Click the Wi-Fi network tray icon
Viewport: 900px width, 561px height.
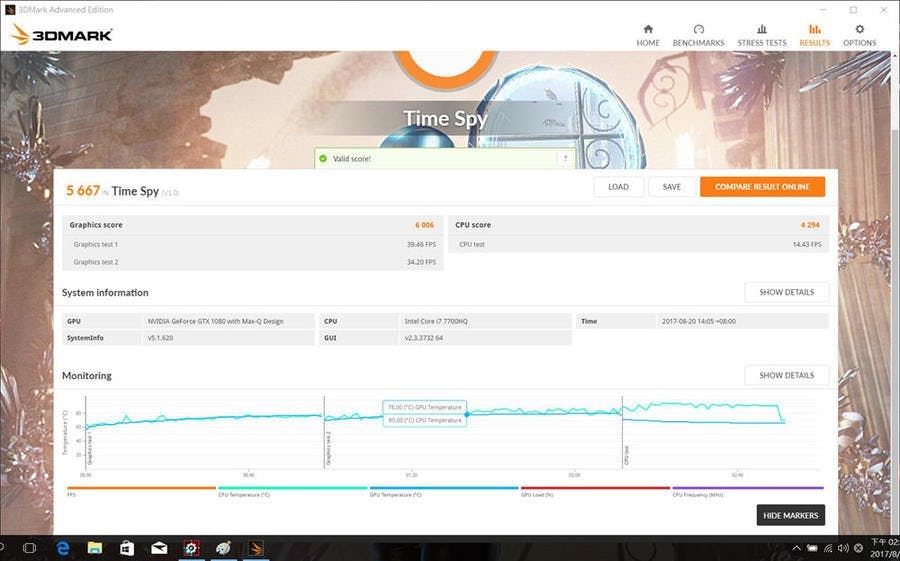[x=828, y=548]
